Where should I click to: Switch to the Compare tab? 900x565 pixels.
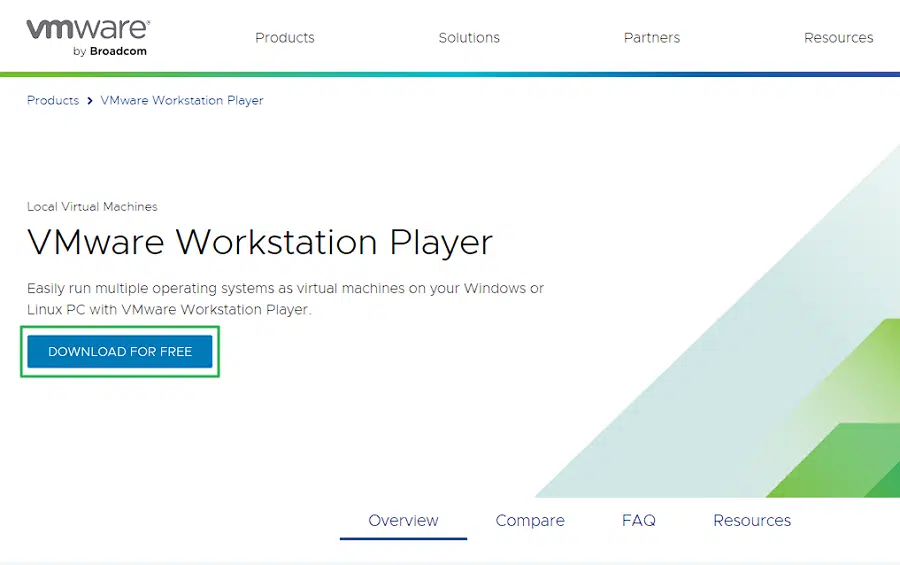(530, 521)
